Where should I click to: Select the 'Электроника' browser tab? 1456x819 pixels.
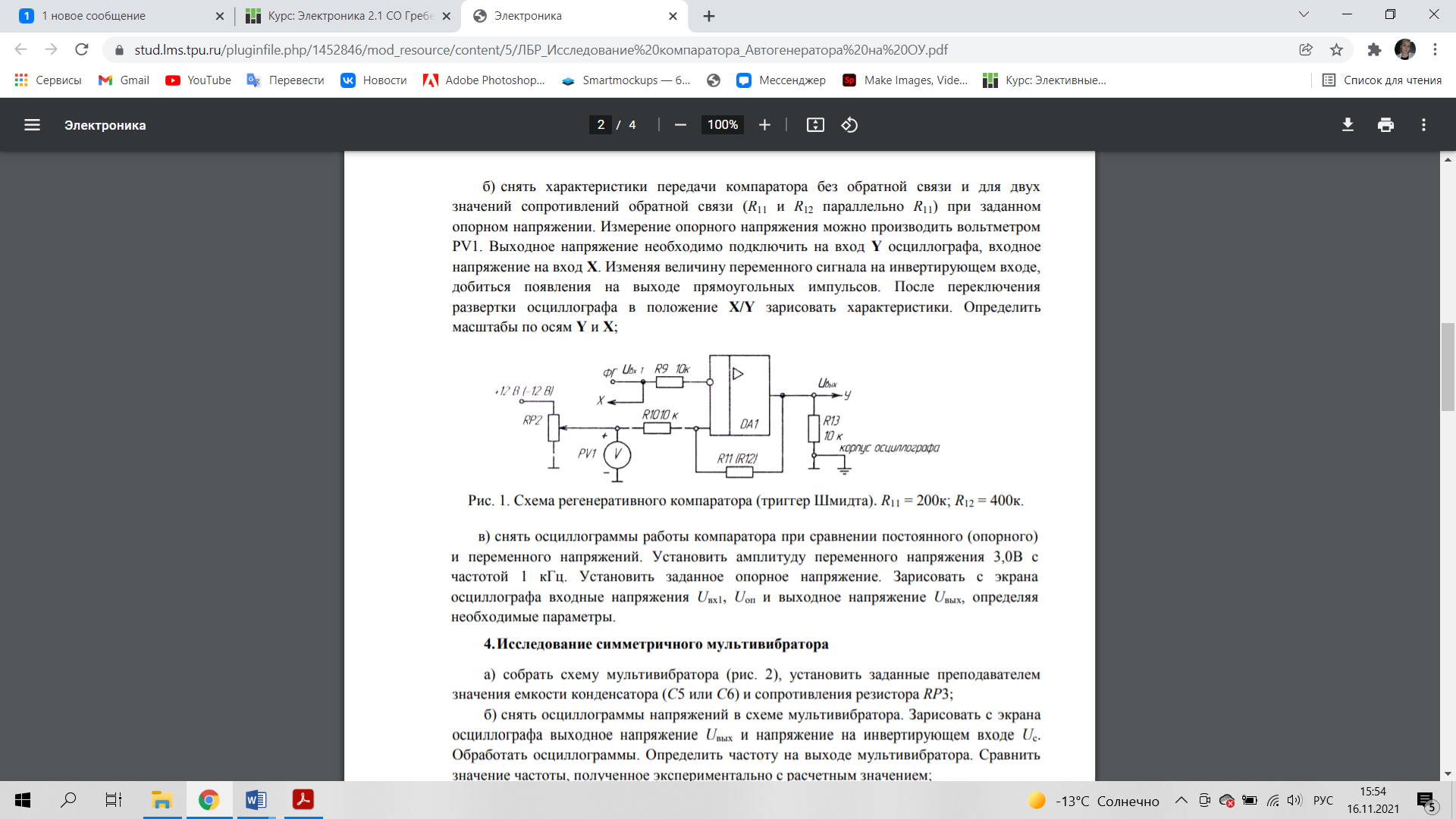[x=574, y=16]
